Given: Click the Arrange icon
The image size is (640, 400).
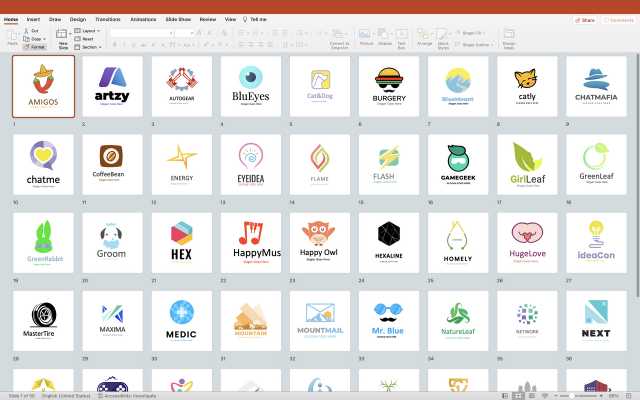Looking at the screenshot, I should pos(424,35).
